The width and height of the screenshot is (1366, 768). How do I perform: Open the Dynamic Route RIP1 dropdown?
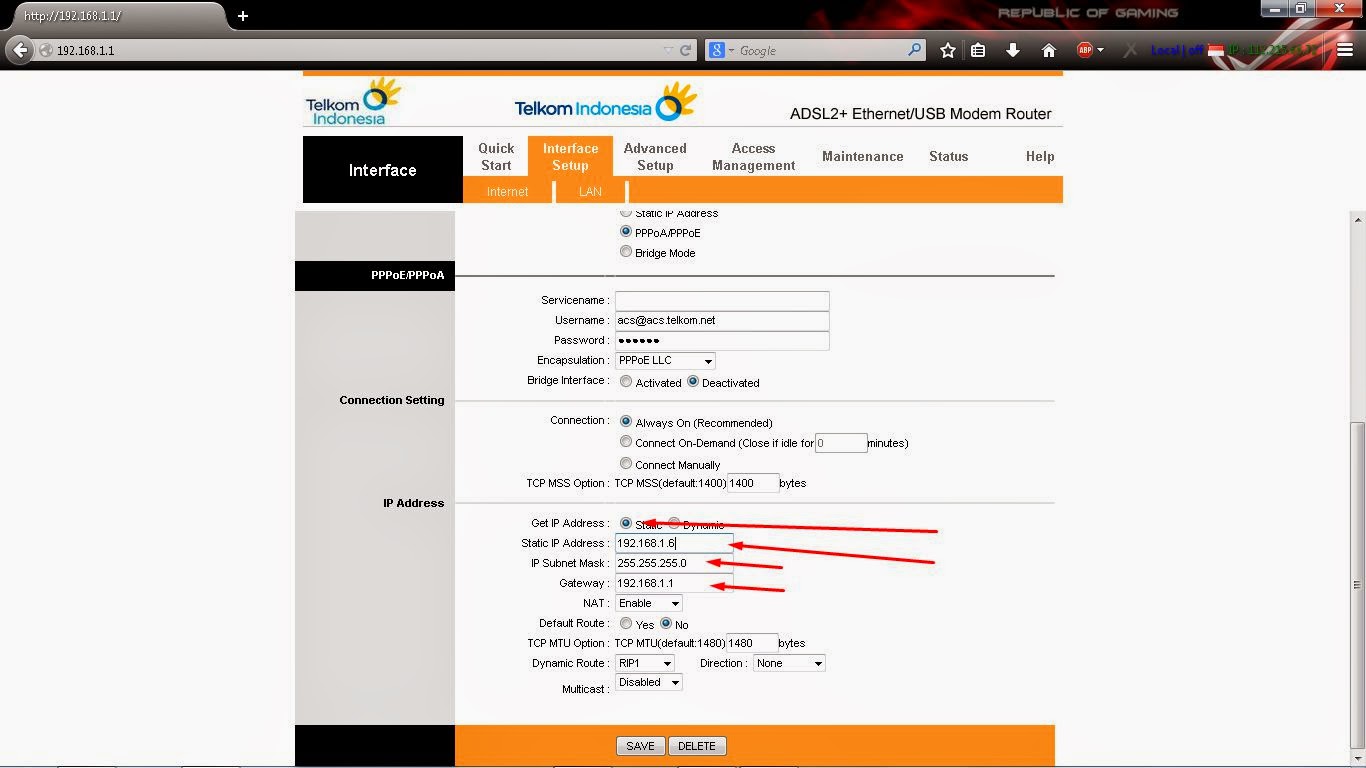[x=645, y=663]
